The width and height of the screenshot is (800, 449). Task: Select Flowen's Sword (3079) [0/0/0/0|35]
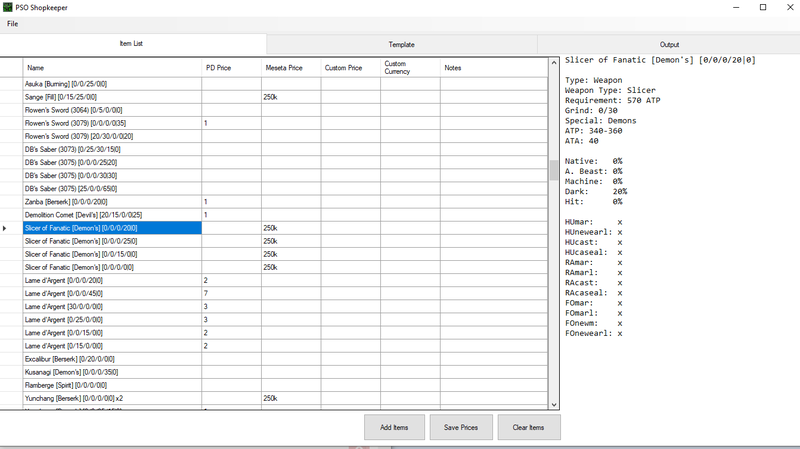tap(112, 123)
